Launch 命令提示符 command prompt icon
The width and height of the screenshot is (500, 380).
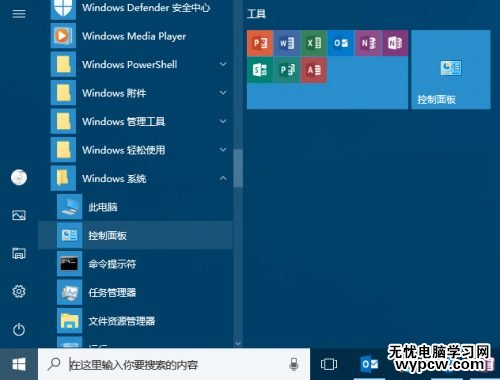[x=70, y=264]
